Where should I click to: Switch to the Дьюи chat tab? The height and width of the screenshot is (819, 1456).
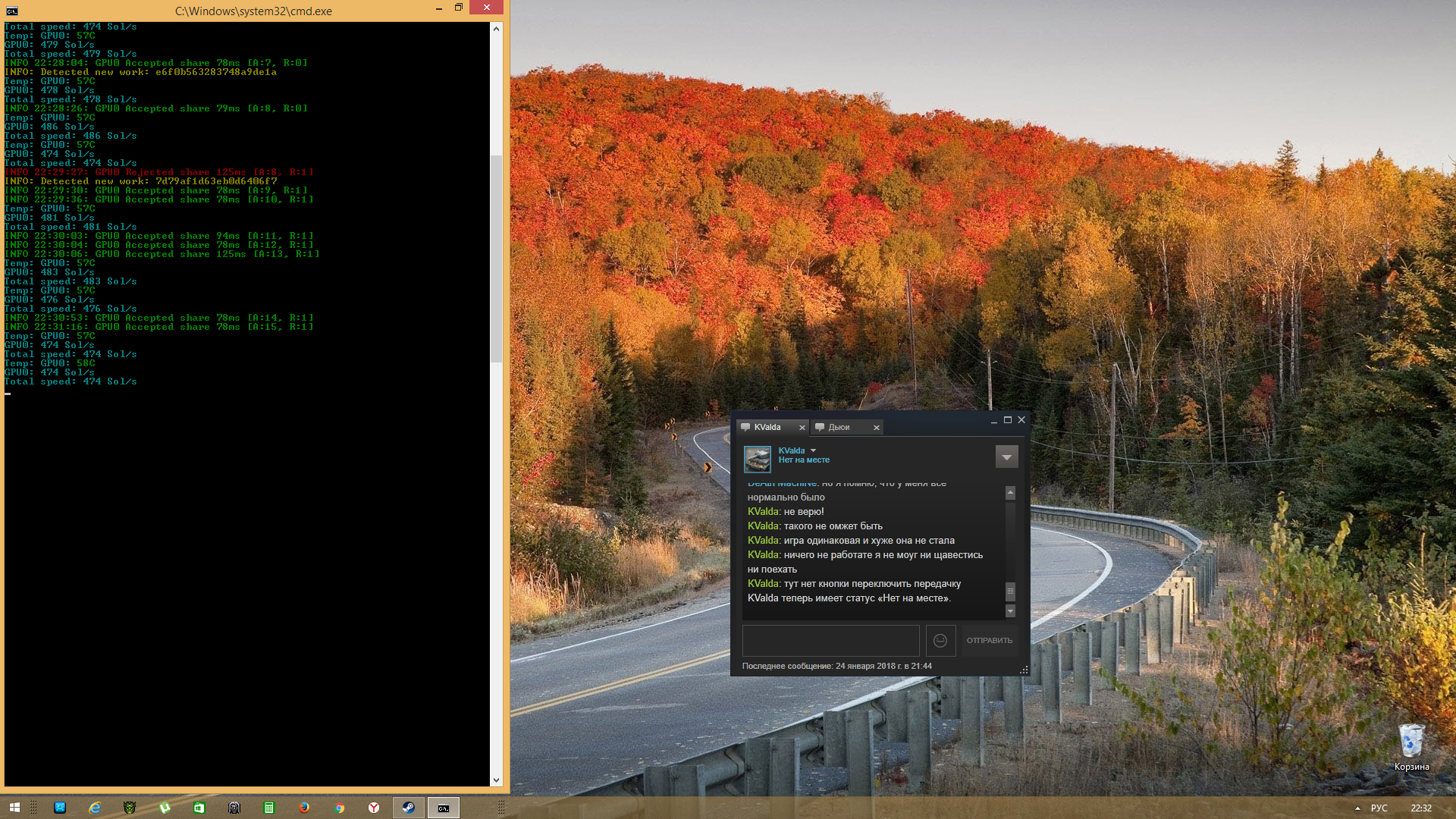coord(839,427)
